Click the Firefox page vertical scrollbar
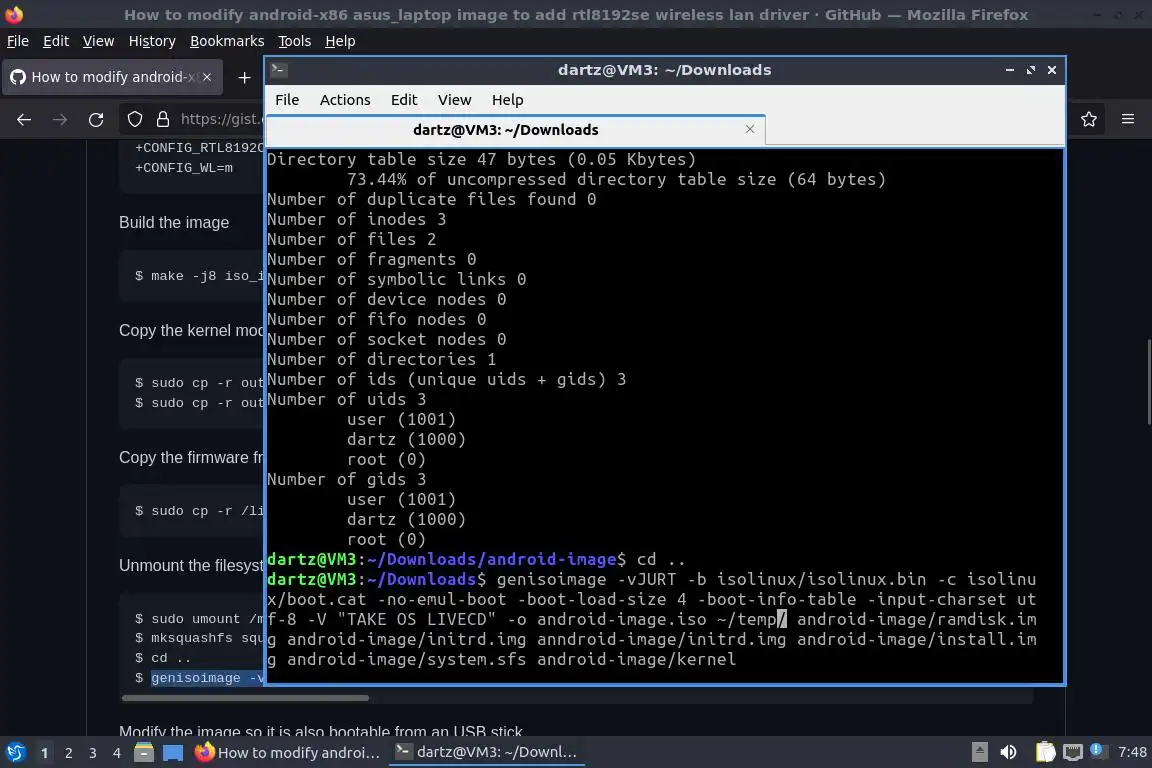The width and height of the screenshot is (1152, 768). click(x=1148, y=382)
